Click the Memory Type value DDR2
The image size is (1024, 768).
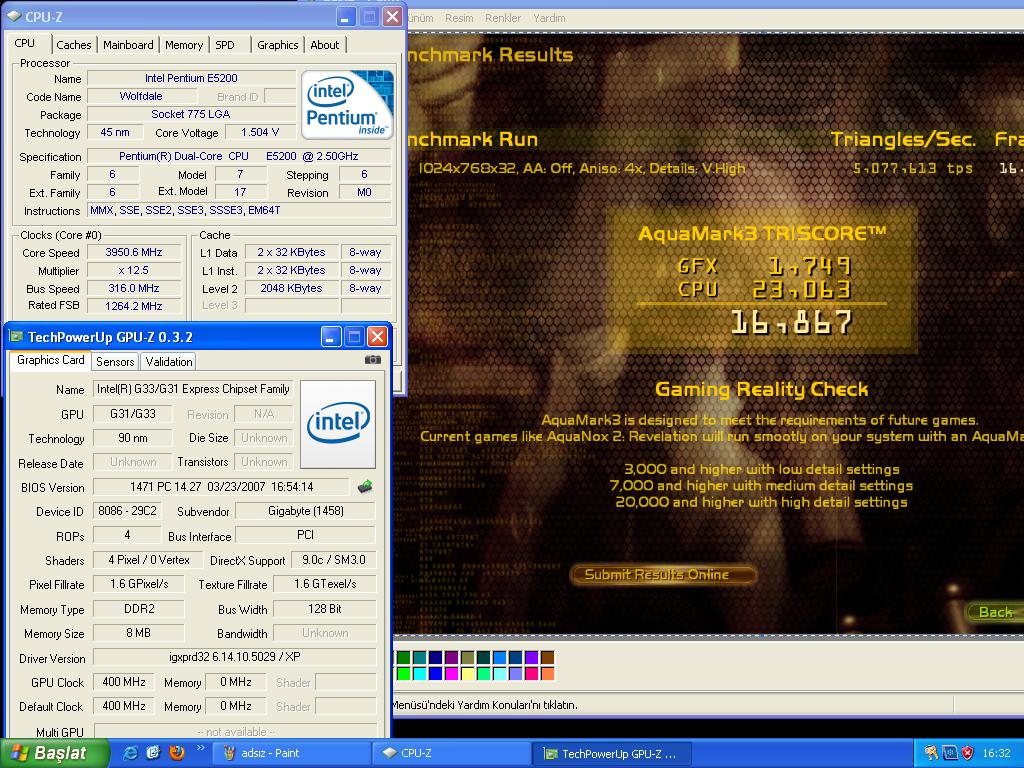point(138,609)
